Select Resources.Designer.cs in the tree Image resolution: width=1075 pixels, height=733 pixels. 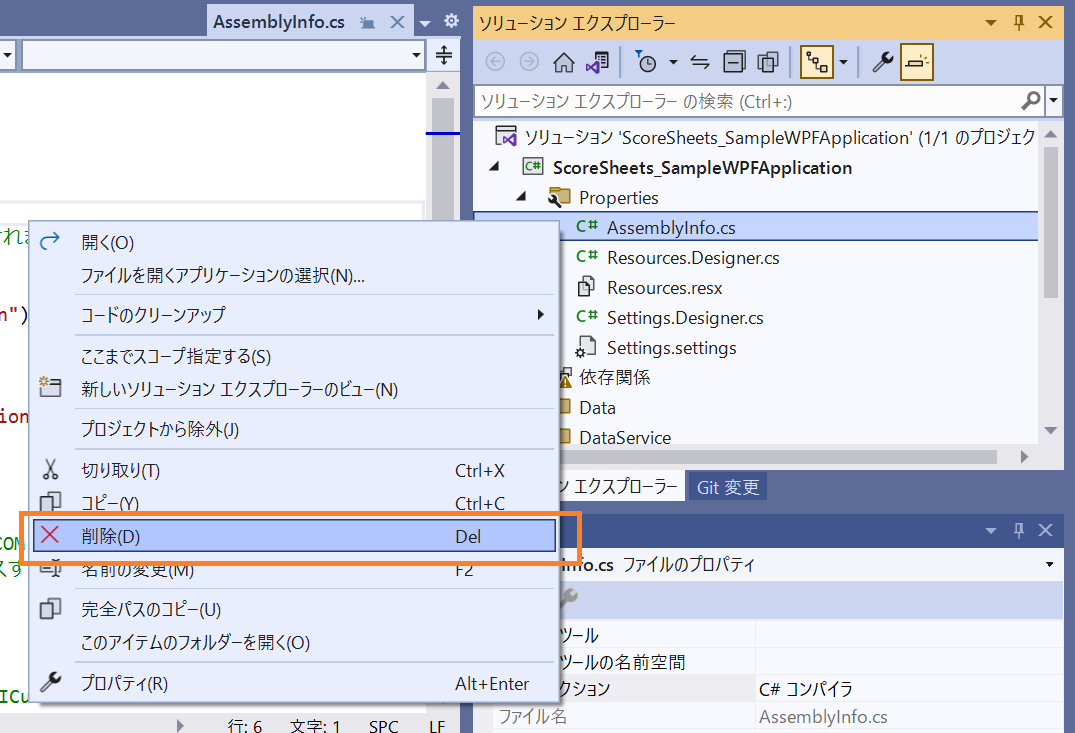coord(692,258)
